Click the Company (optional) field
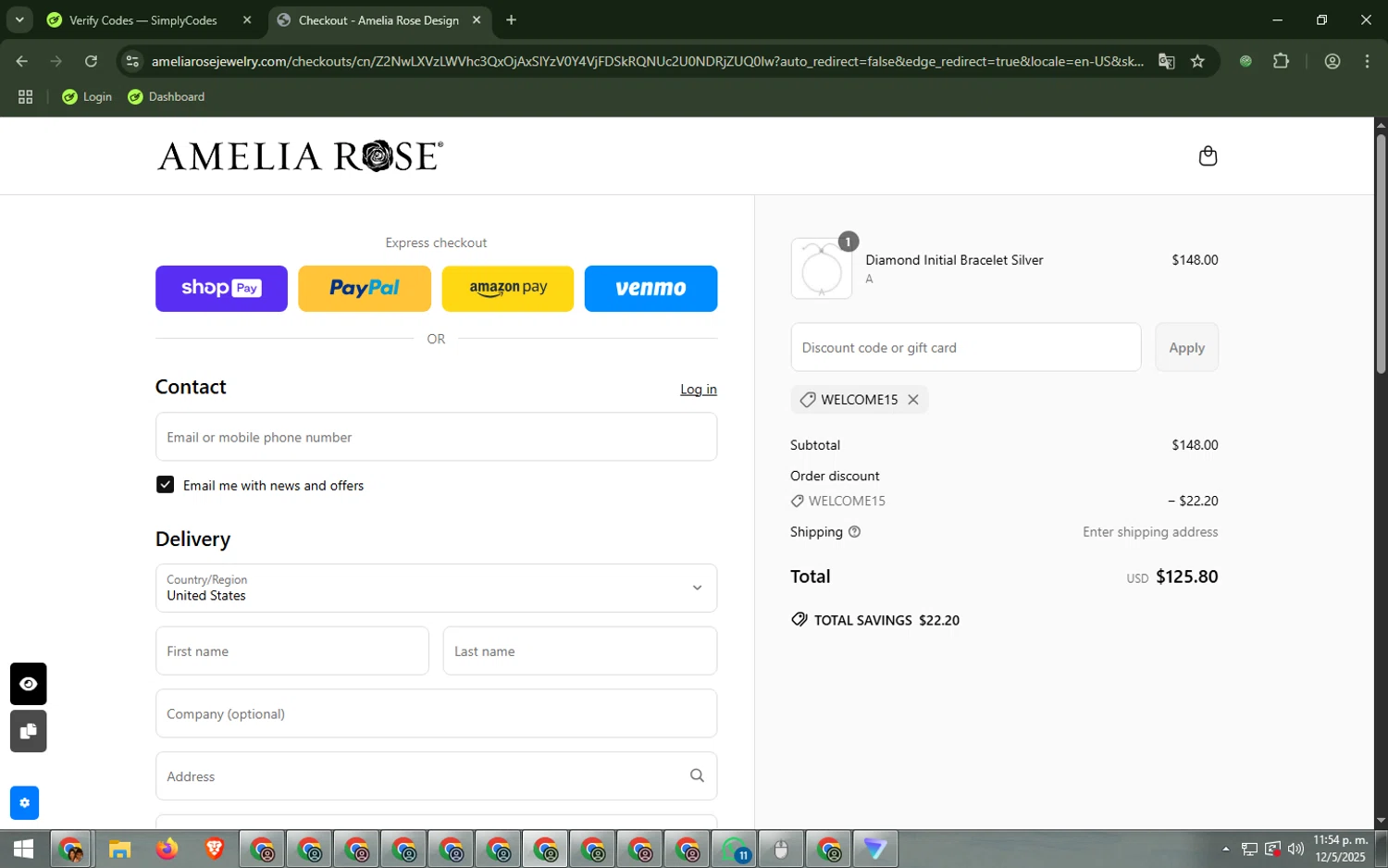Viewport: 1388px width, 868px height. 436,713
